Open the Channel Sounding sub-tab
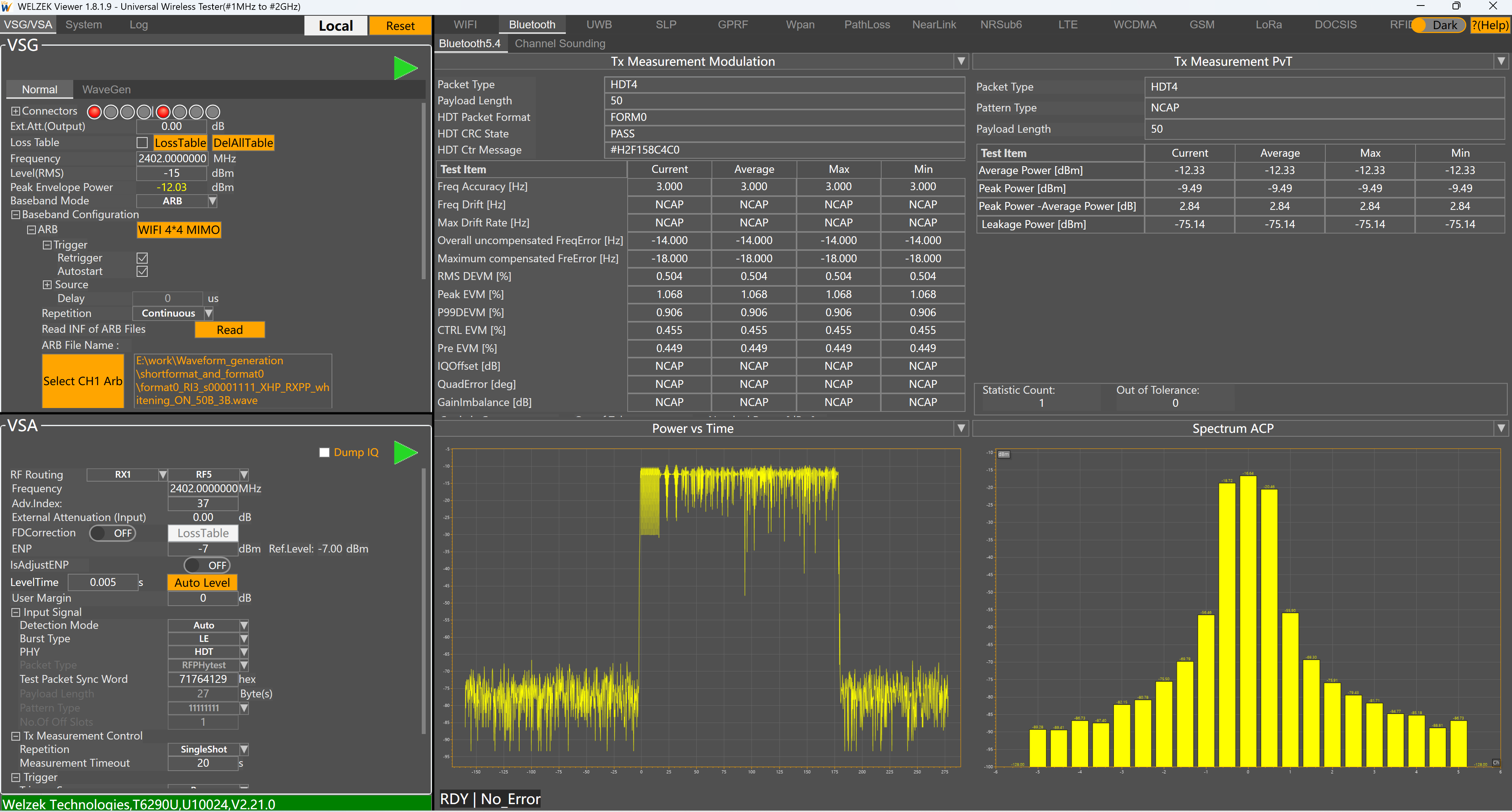 560,43
